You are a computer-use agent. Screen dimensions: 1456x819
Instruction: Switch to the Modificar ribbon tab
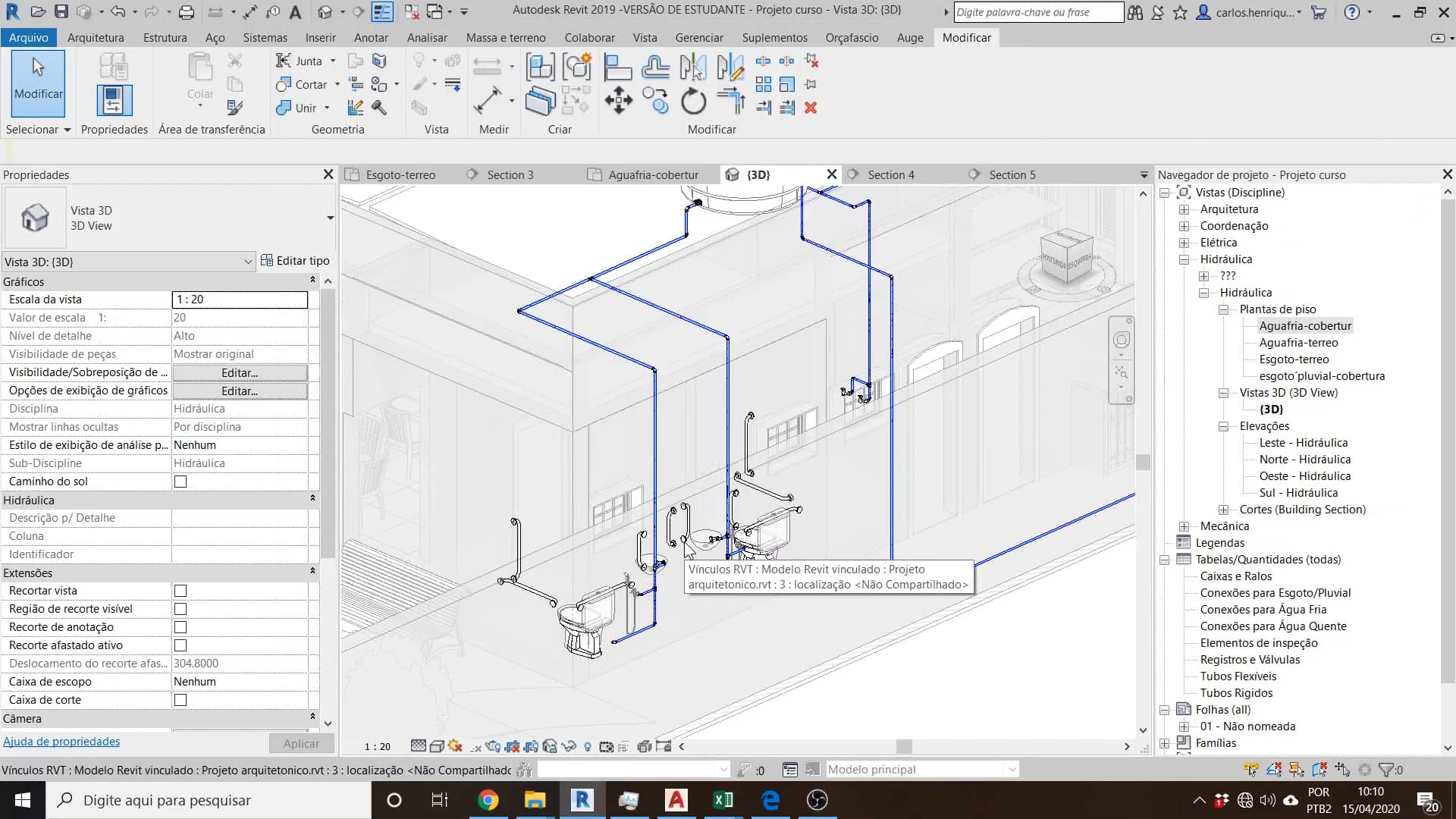(966, 37)
